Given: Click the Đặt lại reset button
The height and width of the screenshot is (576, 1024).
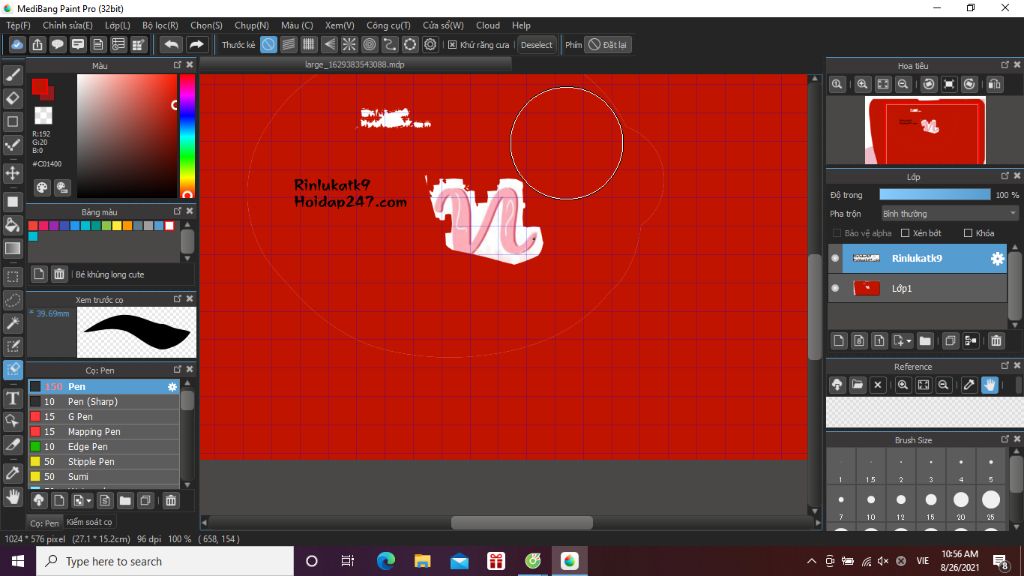Looking at the screenshot, I should 608,45.
